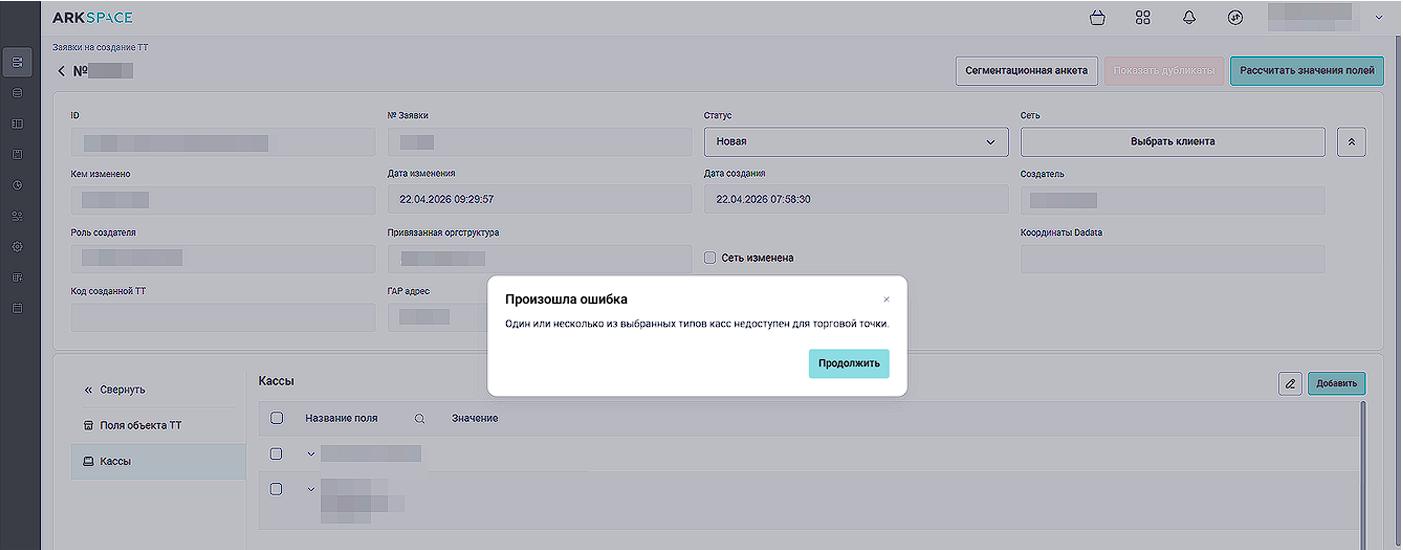This screenshot has height=550, width=1403.
Task: Switch to Поля объекта ТТ section
Action: coord(140,425)
